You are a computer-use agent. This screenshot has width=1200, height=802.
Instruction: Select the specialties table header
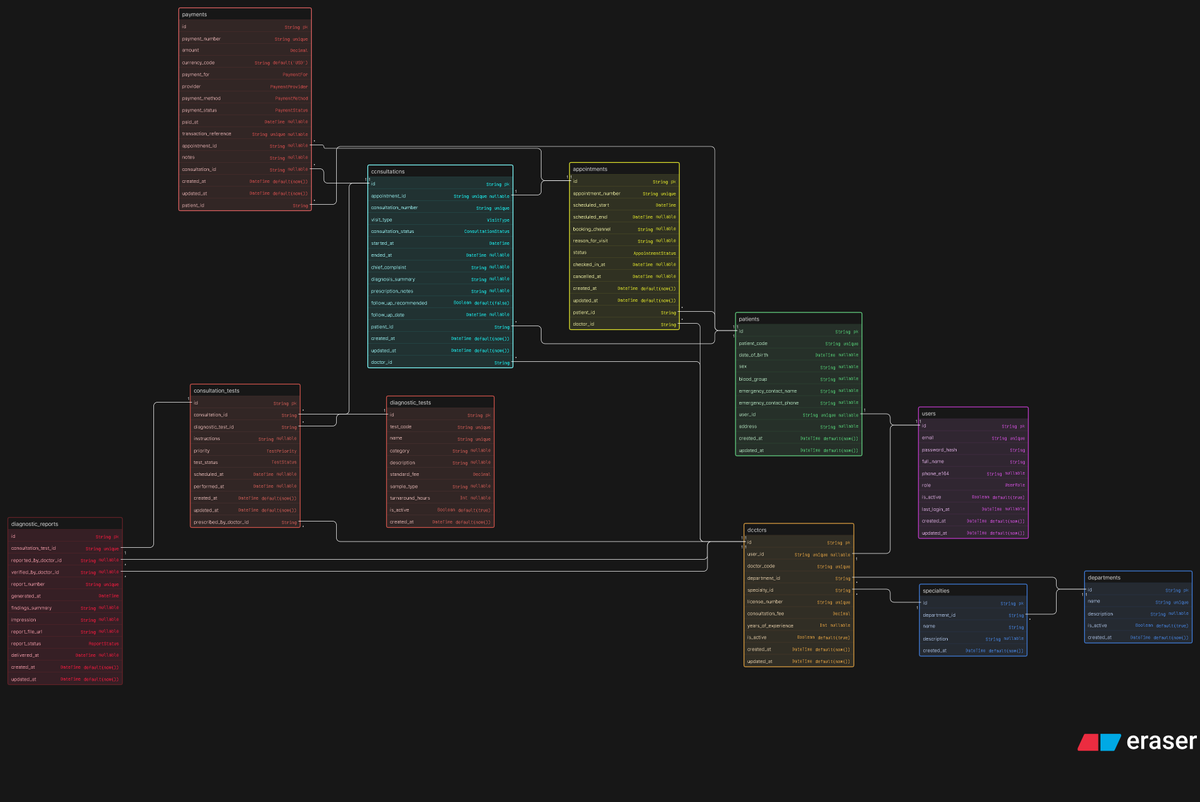tap(973, 591)
